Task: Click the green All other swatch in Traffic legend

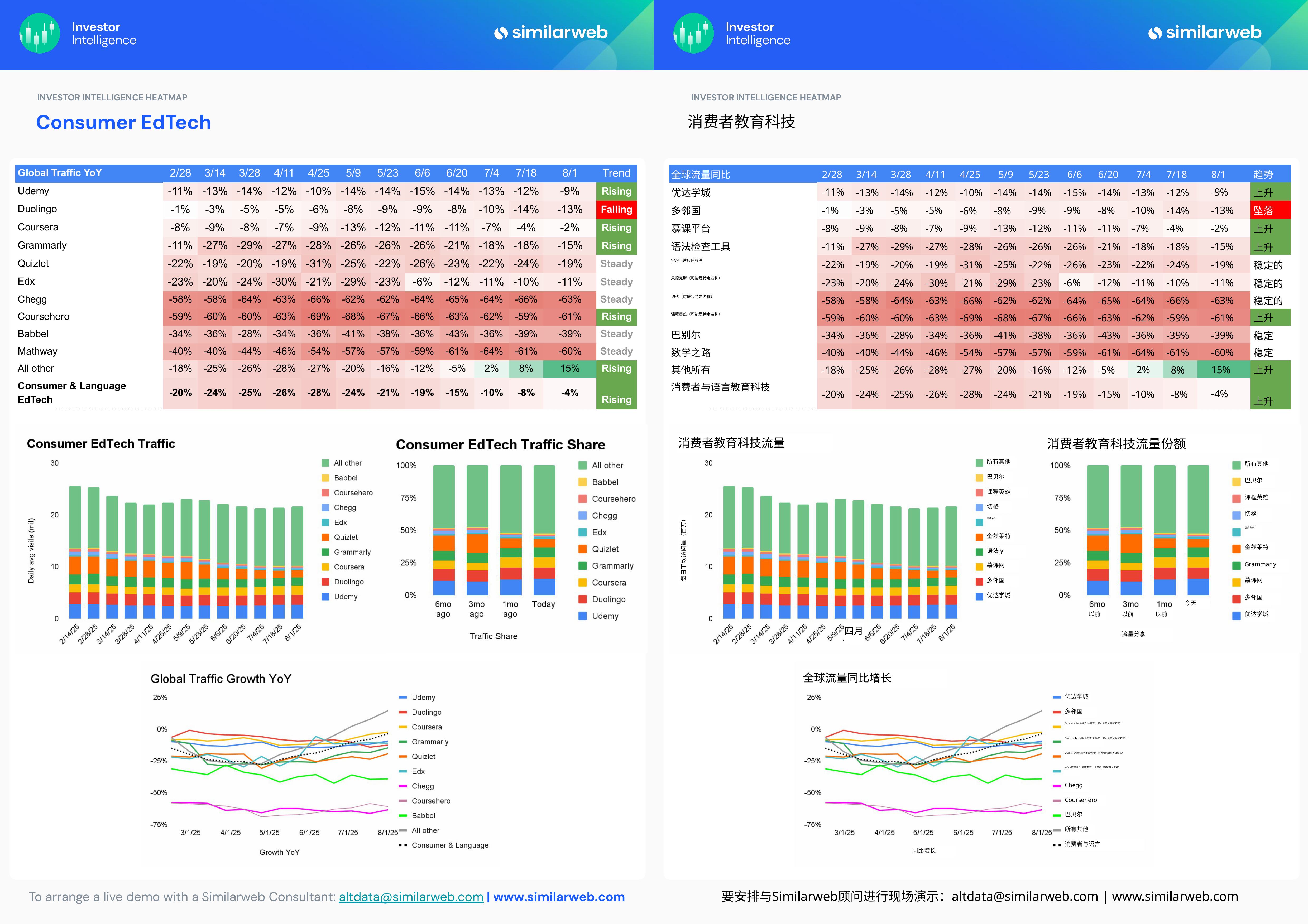Action: (325, 463)
